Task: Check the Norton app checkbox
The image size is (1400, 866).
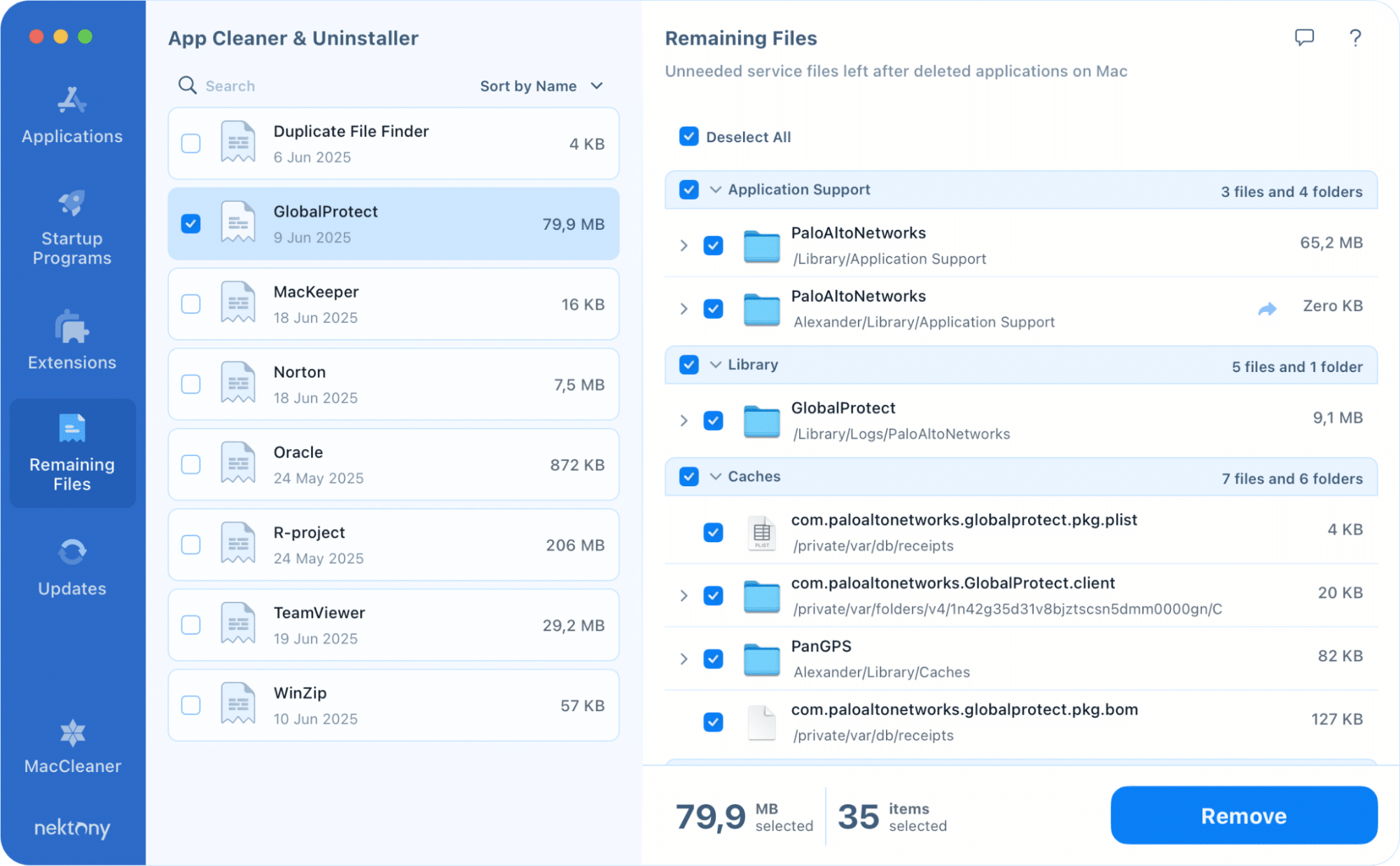Action: 190,384
